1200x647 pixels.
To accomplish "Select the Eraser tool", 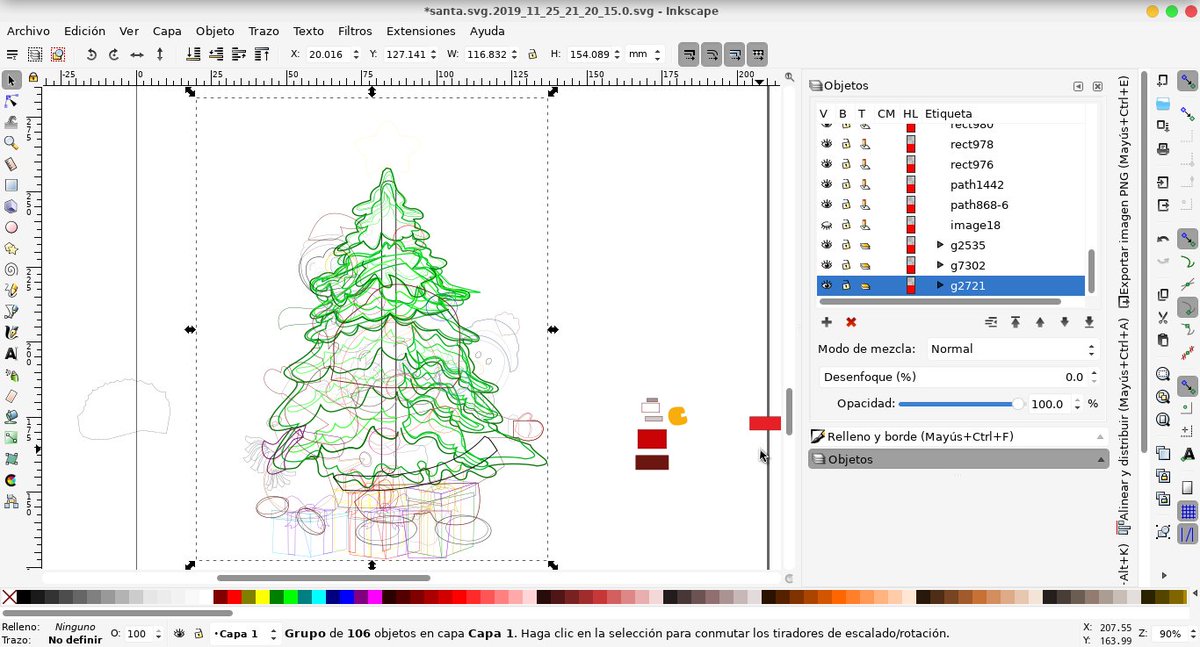I will pyautogui.click(x=11, y=395).
